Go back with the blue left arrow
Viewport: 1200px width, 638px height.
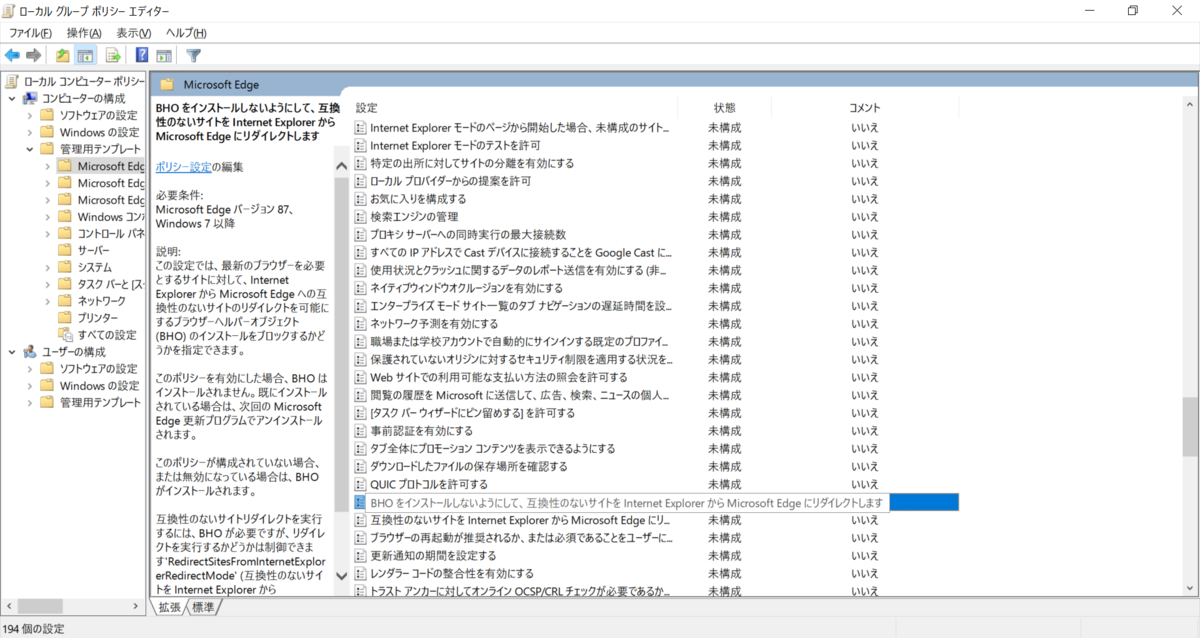pyautogui.click(x=13, y=55)
